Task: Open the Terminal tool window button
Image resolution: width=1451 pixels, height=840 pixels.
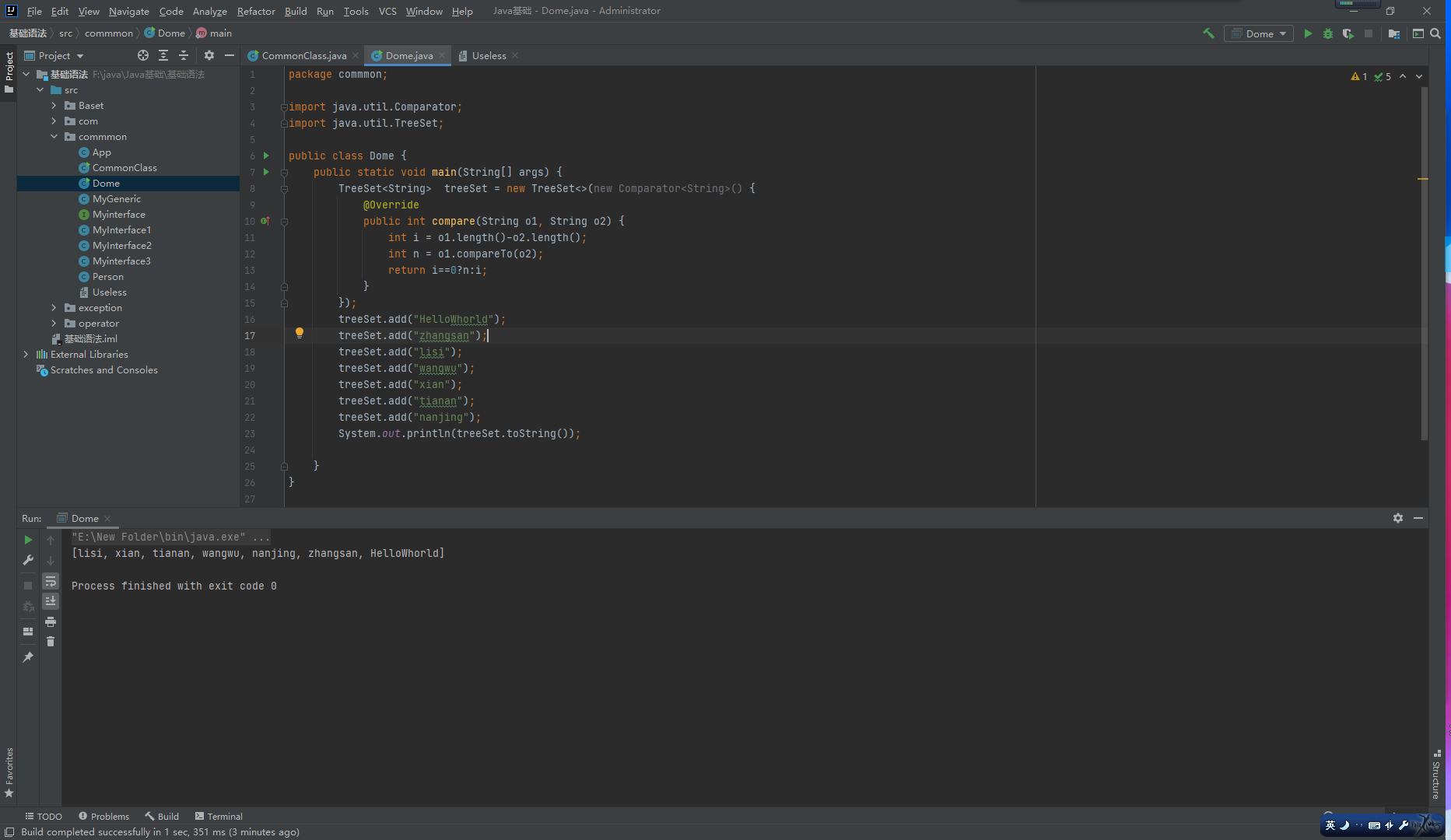Action: (x=219, y=816)
